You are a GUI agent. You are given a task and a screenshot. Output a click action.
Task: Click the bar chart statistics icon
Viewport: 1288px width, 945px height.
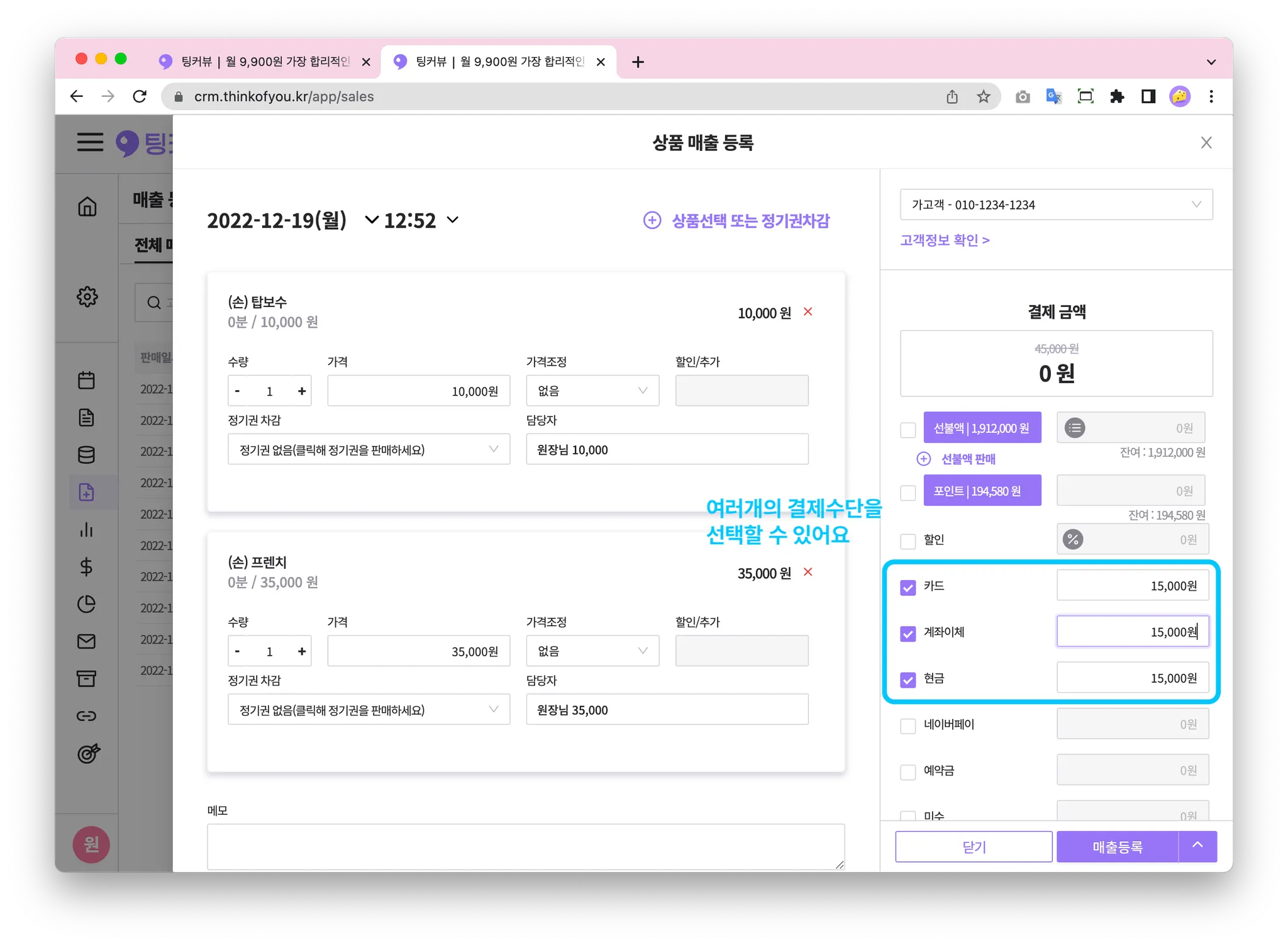(87, 530)
